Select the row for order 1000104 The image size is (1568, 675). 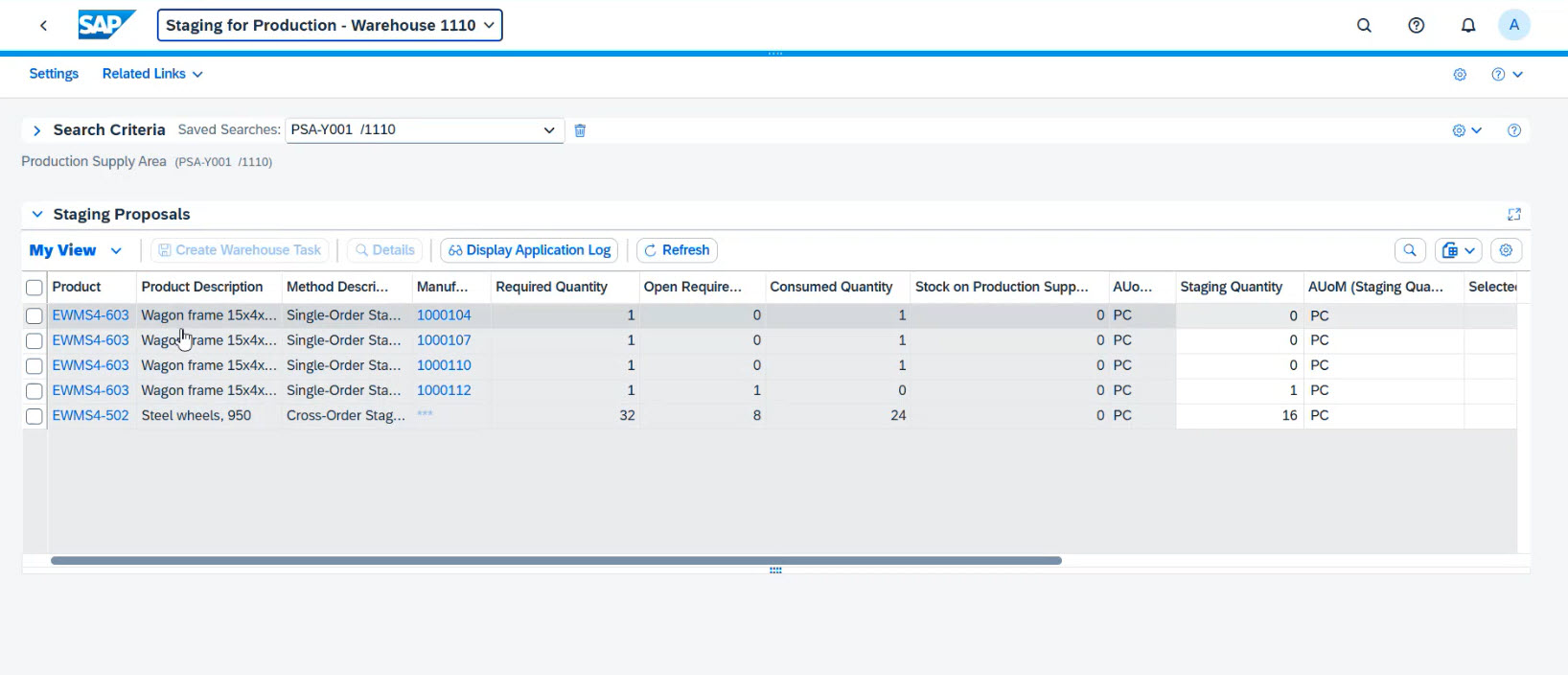[x=35, y=315]
